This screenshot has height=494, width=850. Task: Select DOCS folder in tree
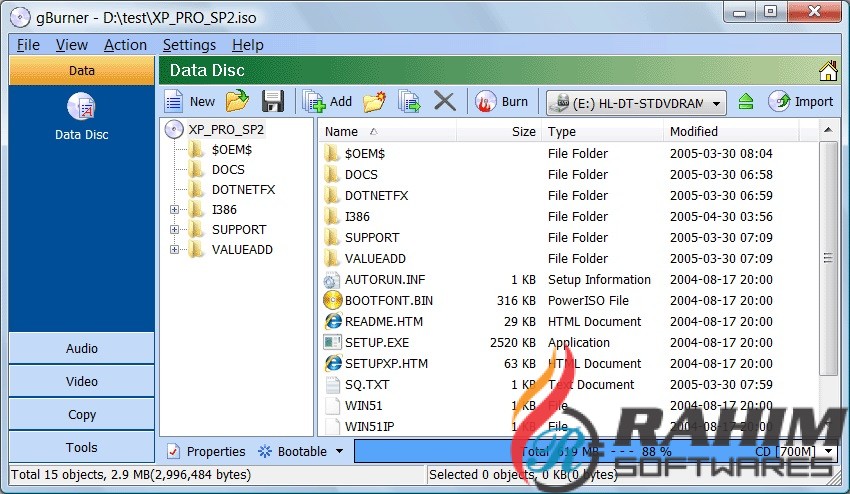click(x=228, y=170)
